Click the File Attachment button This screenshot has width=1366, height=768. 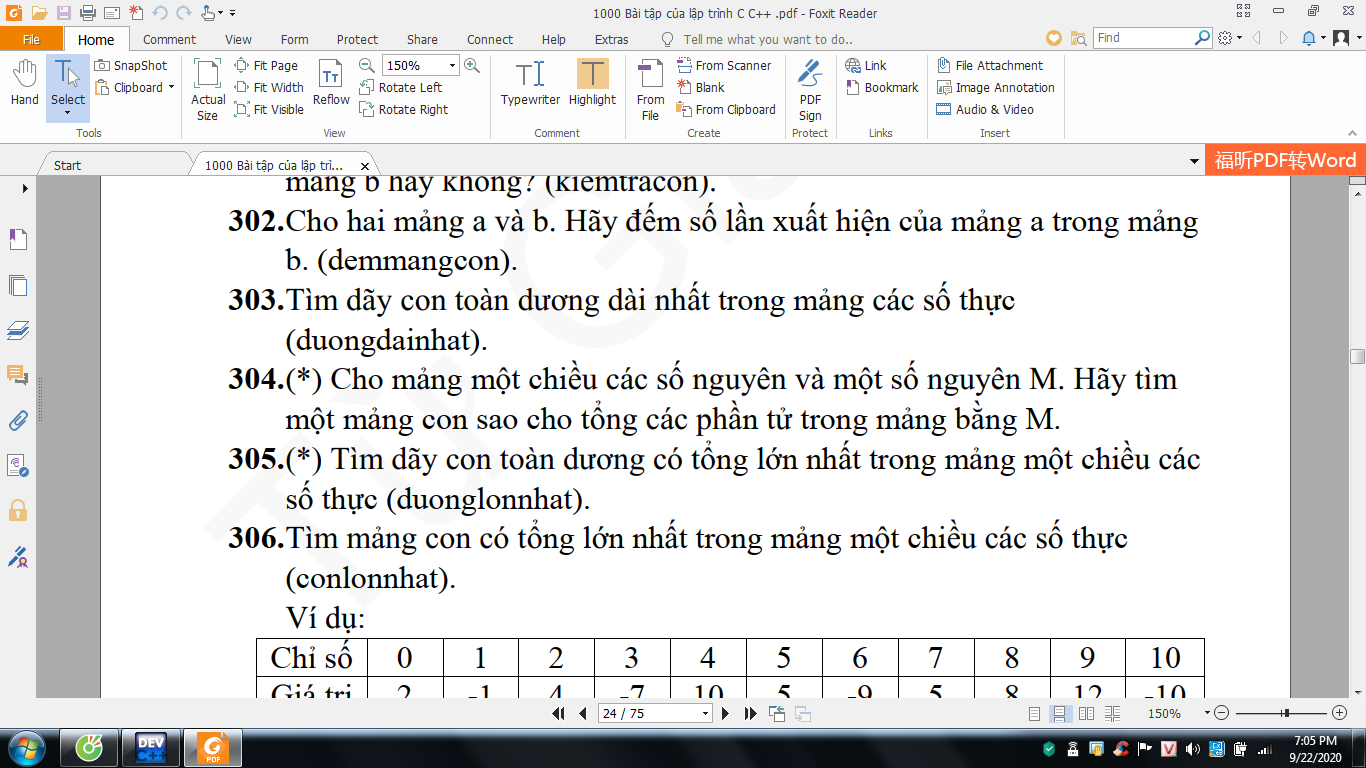click(x=989, y=65)
